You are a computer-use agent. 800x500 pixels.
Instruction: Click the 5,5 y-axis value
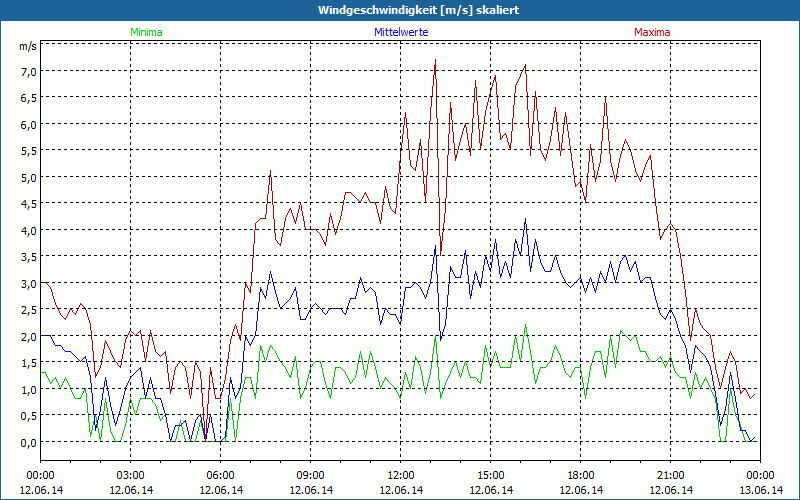click(x=29, y=152)
